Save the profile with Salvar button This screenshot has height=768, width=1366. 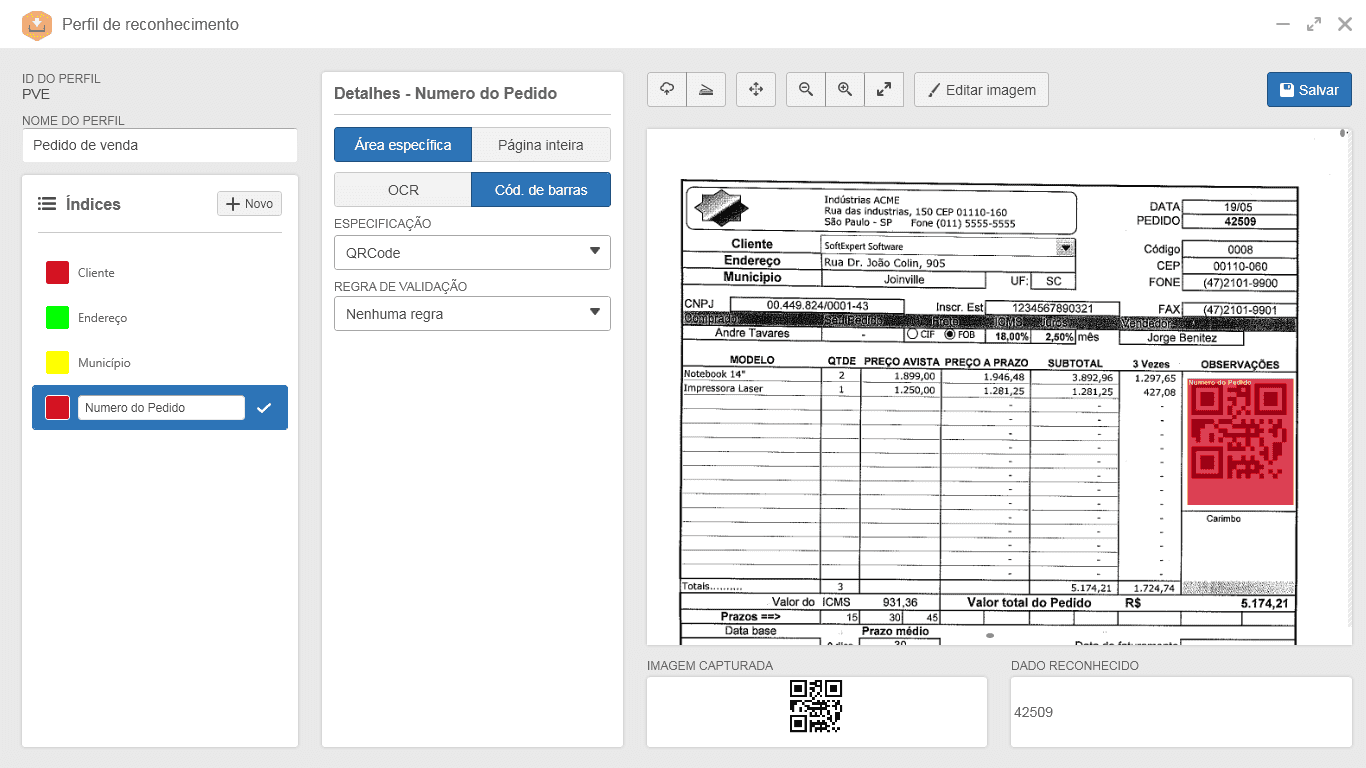[1309, 90]
